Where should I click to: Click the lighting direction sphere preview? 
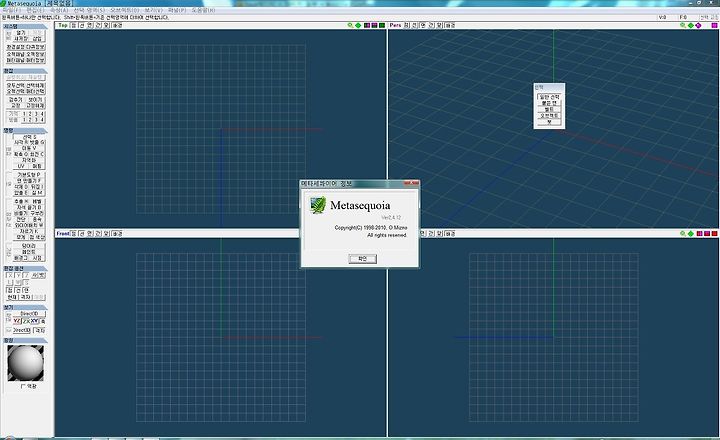[x=25, y=363]
